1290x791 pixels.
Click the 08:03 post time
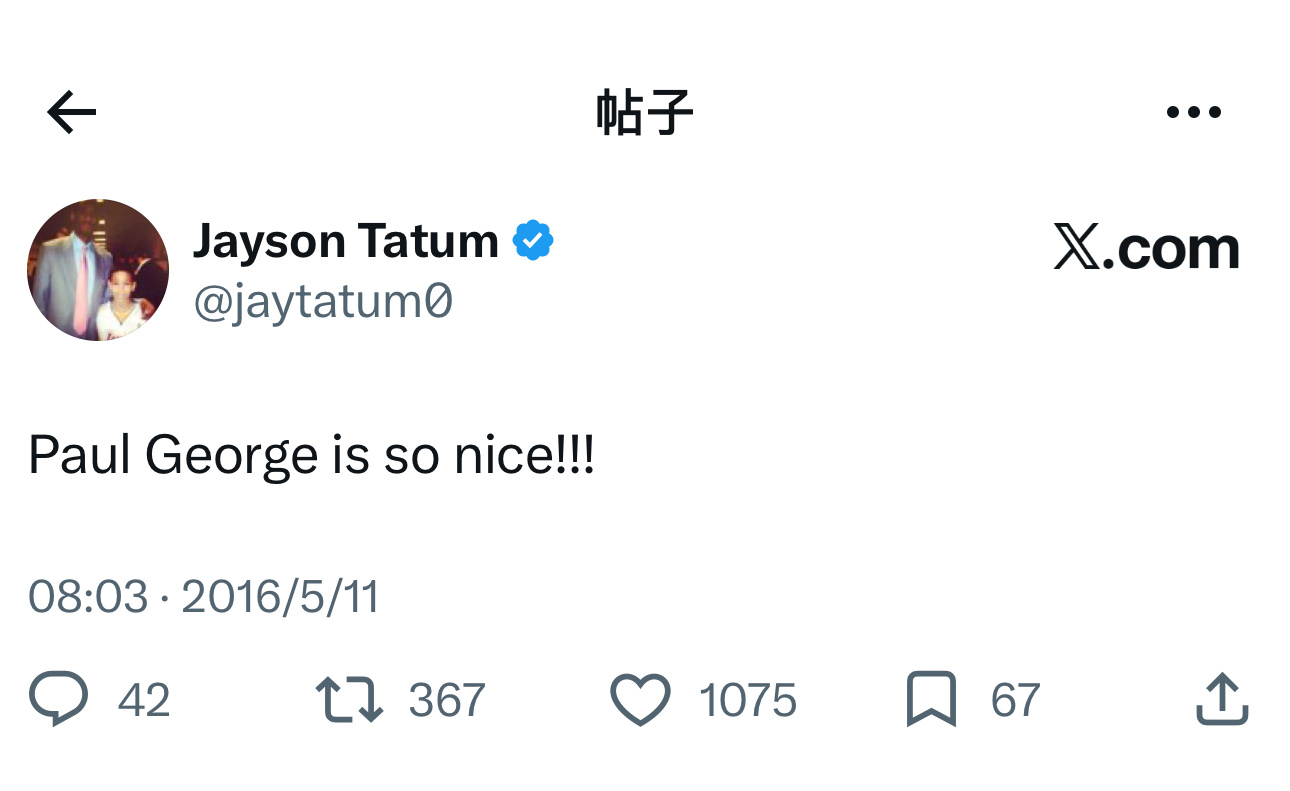[x=88, y=596]
